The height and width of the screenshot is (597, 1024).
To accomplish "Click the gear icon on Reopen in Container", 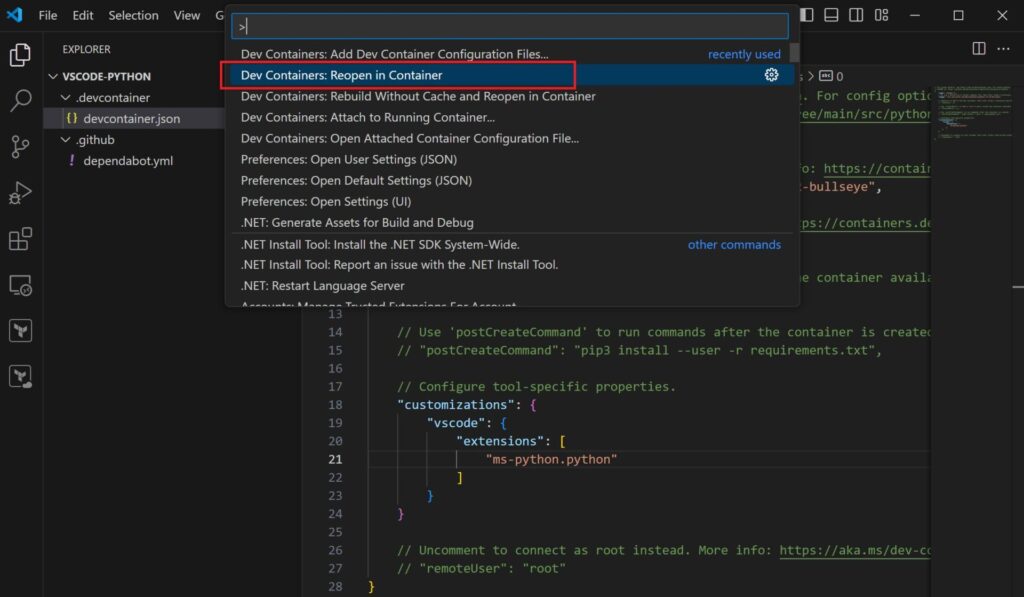I will pos(771,75).
